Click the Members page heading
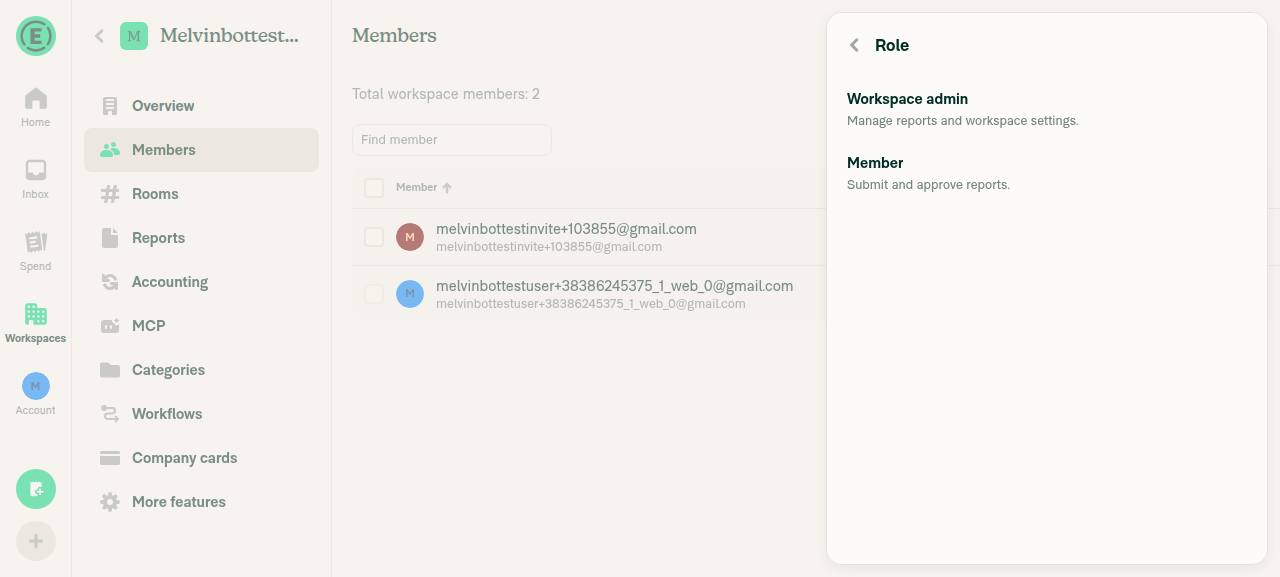Screen dimensions: 1280x577 tap(394, 36)
